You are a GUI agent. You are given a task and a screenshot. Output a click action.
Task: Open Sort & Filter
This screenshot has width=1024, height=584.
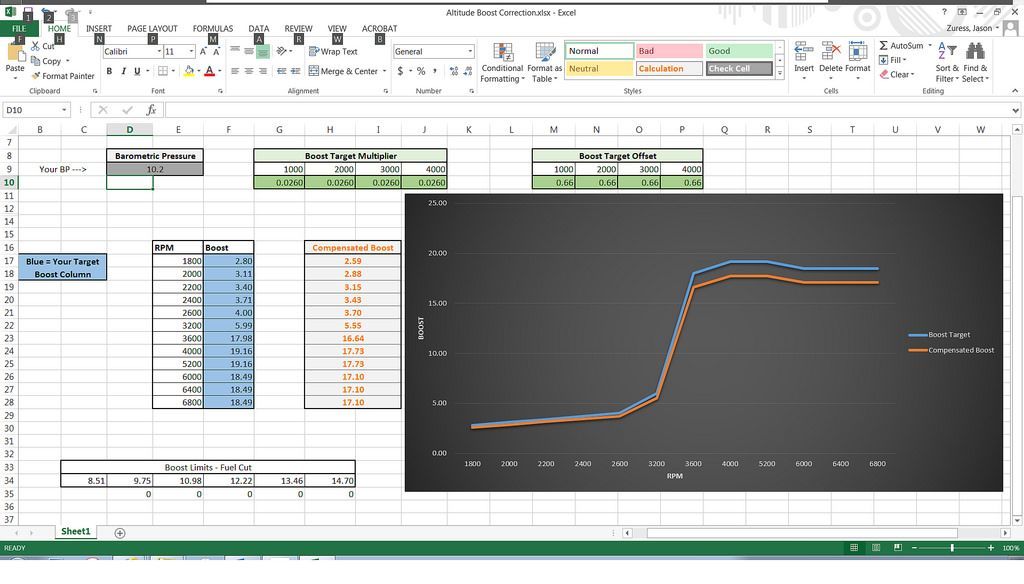(946, 62)
